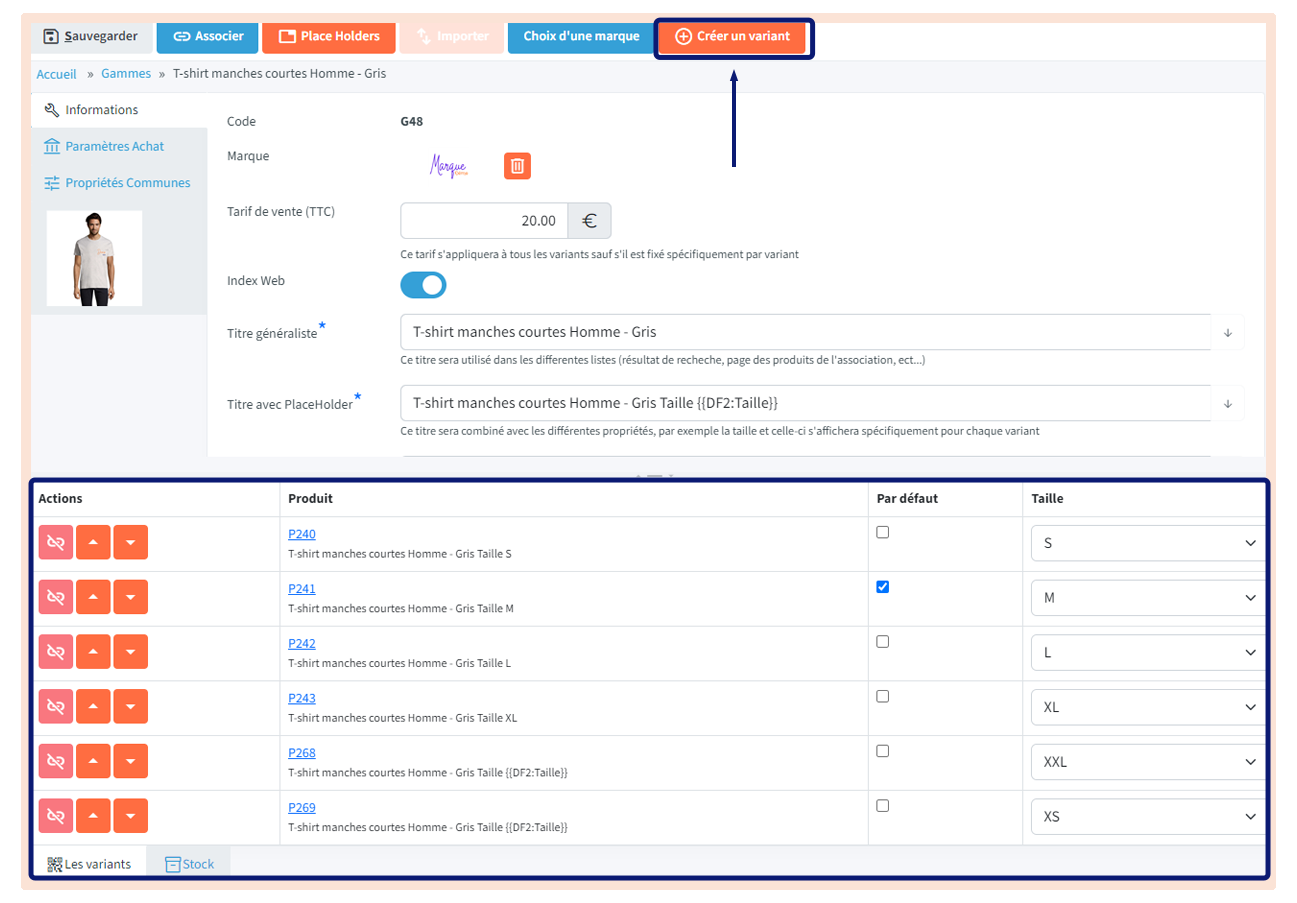Toggle the Index Web switch

(423, 285)
